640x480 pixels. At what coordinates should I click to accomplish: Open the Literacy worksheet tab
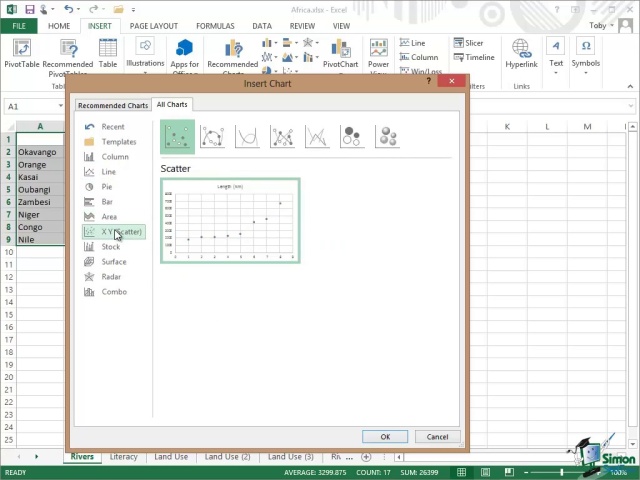point(123,457)
